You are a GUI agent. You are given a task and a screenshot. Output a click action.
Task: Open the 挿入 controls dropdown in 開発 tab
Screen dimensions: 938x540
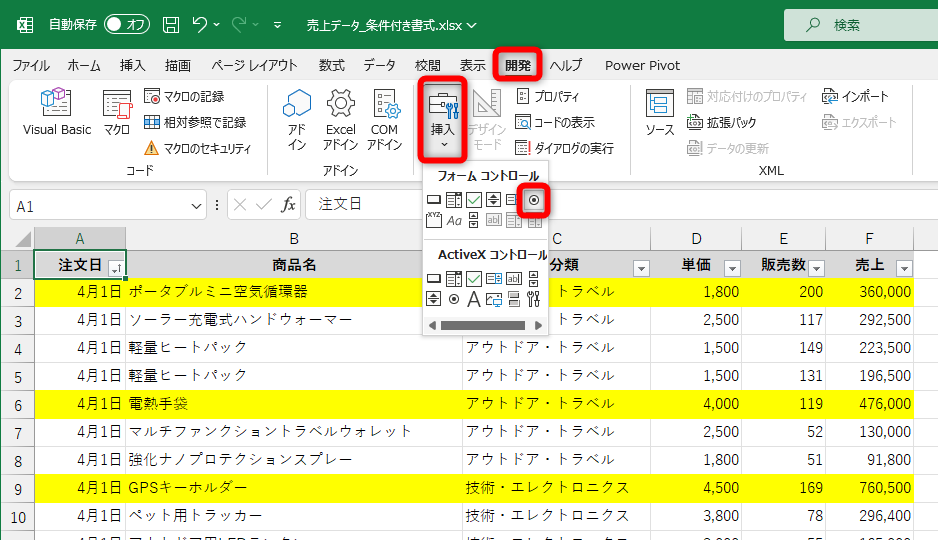[443, 120]
